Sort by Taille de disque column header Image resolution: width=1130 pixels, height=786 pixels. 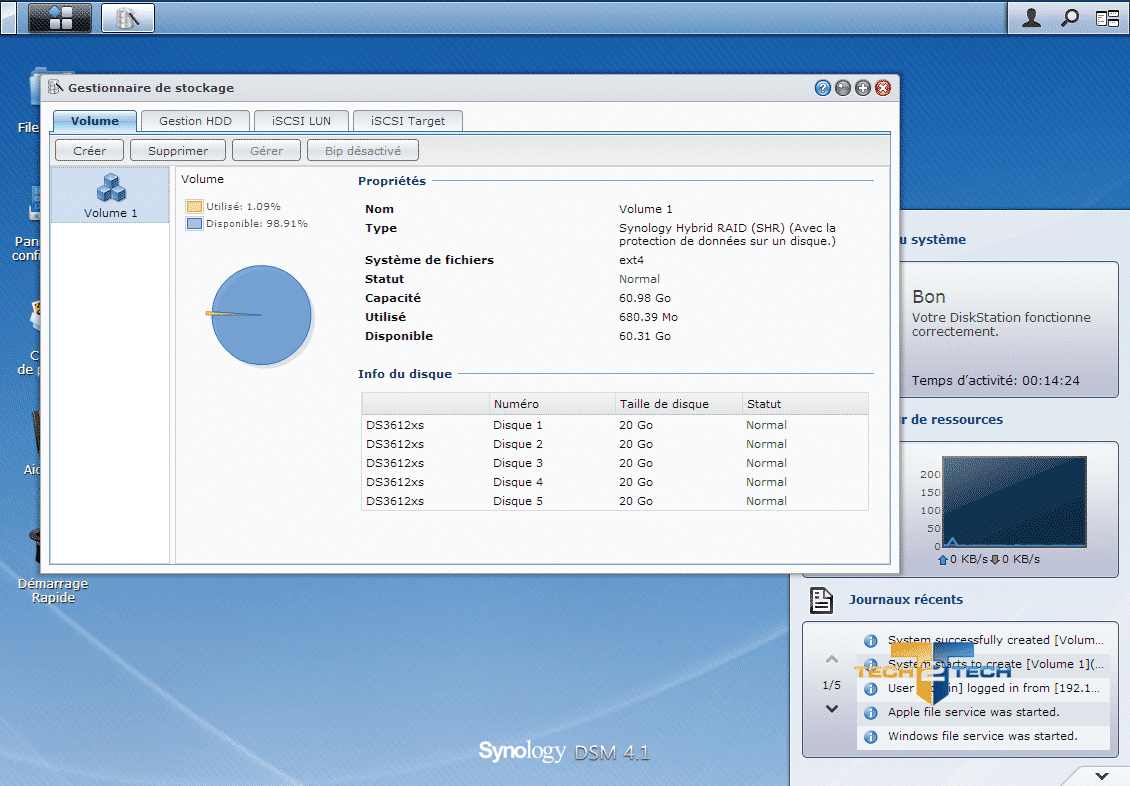(678, 404)
